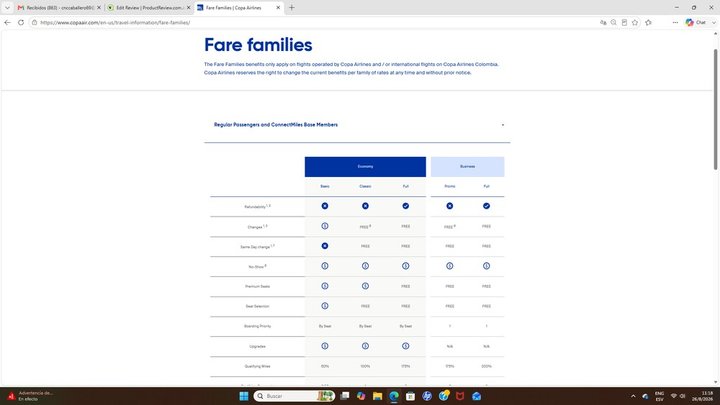Open the translate page icon in address bar
Image resolution: width=720 pixels, height=405 pixels.
(603, 22)
